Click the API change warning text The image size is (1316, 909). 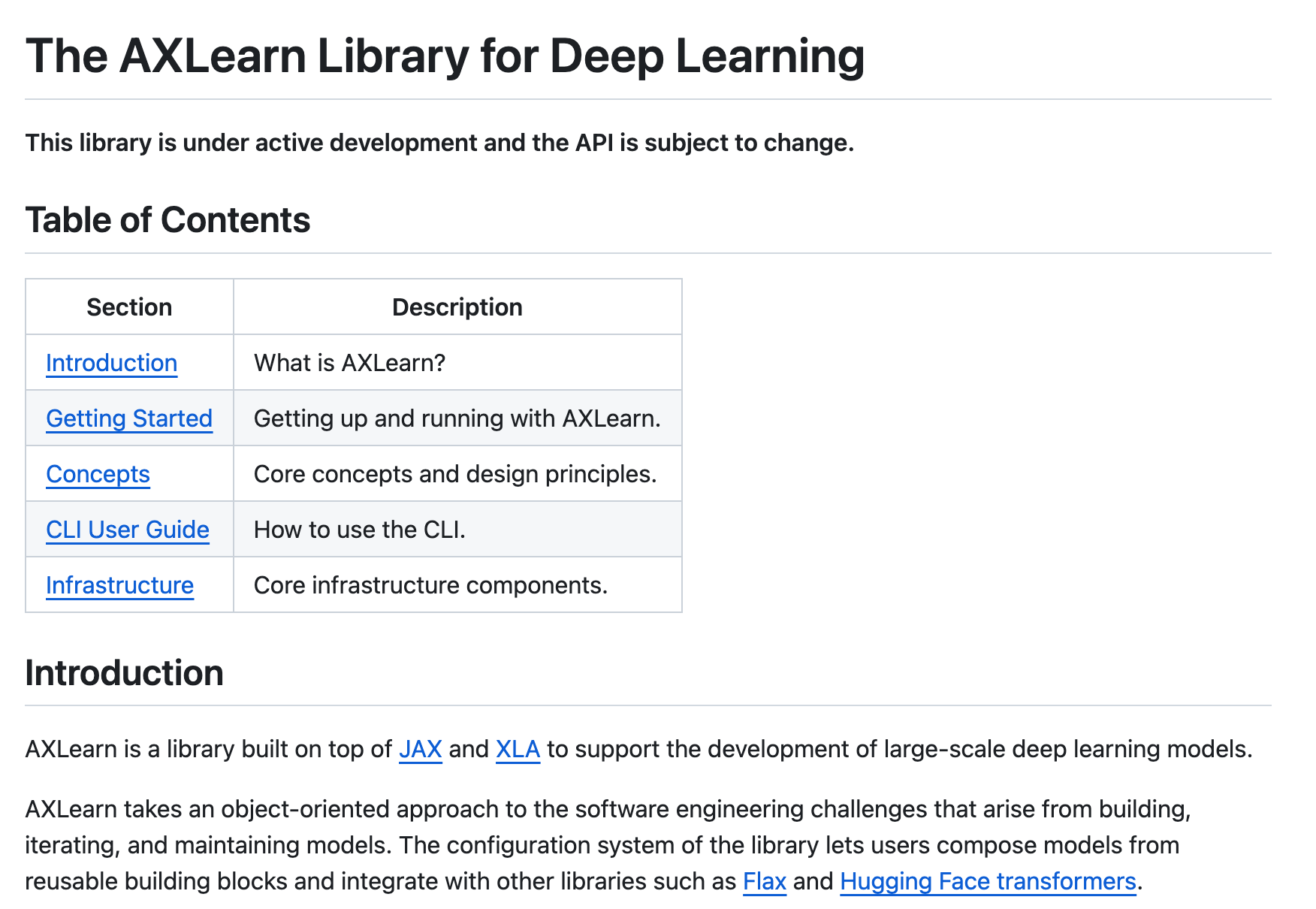[x=439, y=143]
